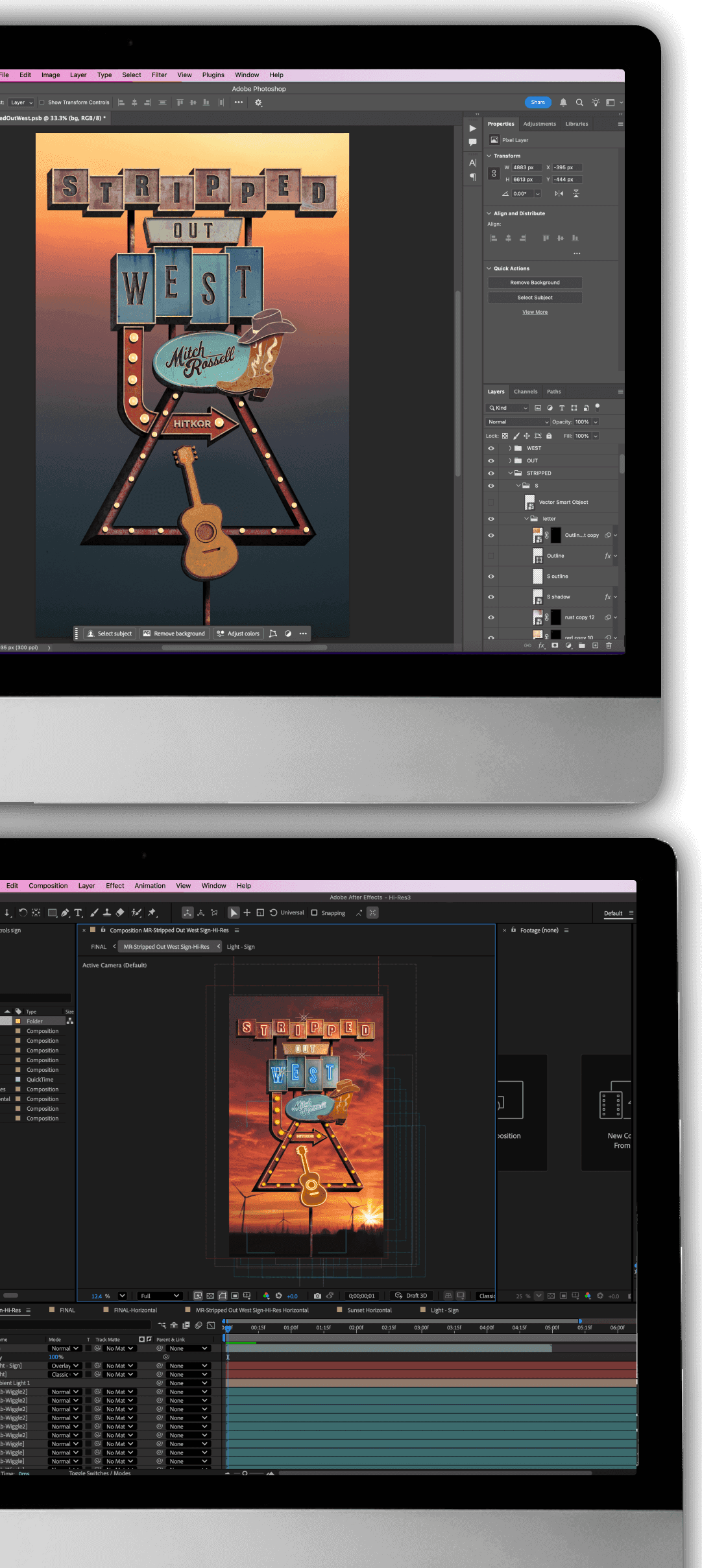Toggle the layer filtering on/off switch
Image resolution: width=702 pixels, height=1568 pixels.
coord(598,407)
